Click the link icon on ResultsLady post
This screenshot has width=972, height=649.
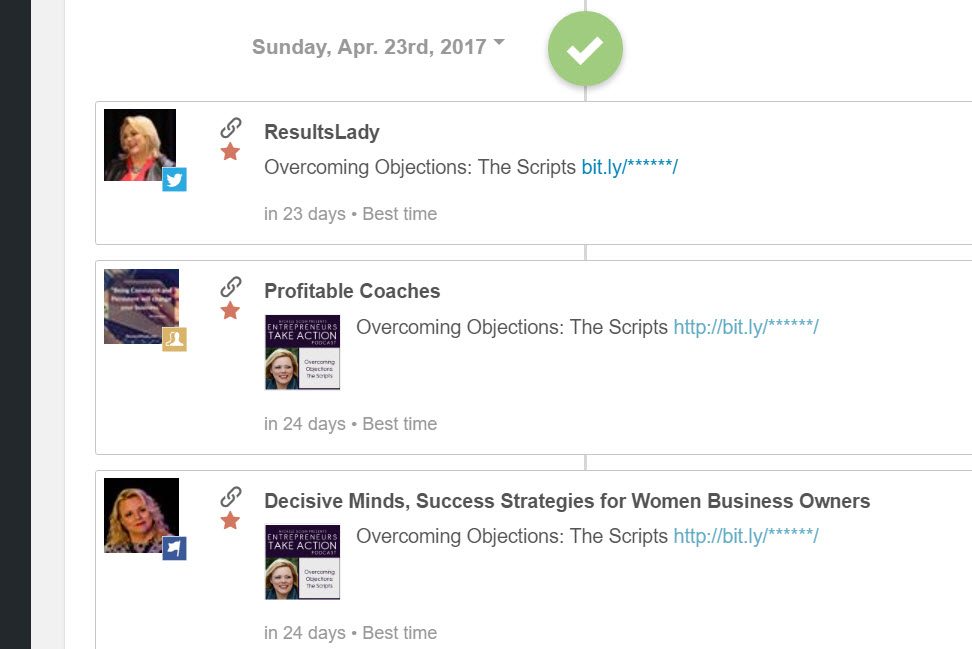[231, 128]
